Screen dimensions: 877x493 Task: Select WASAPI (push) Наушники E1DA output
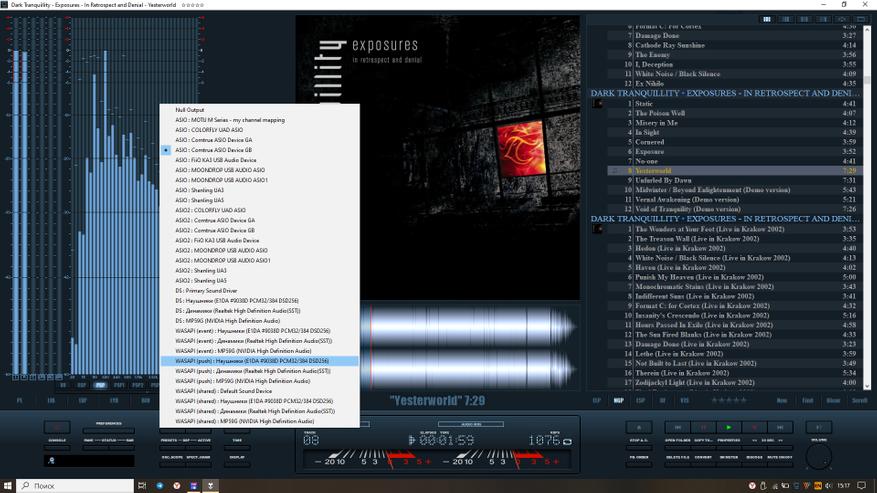pos(252,361)
